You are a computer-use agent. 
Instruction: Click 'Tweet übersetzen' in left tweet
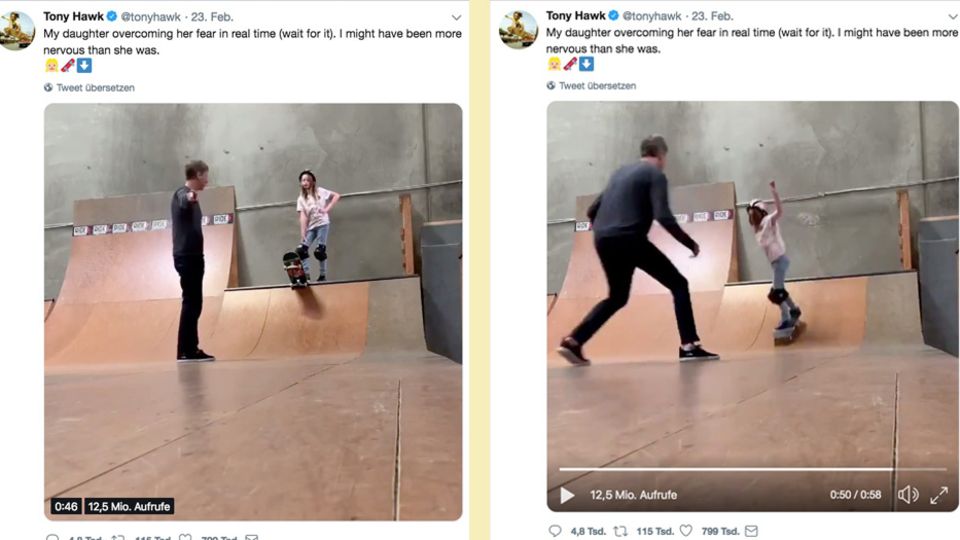95,88
